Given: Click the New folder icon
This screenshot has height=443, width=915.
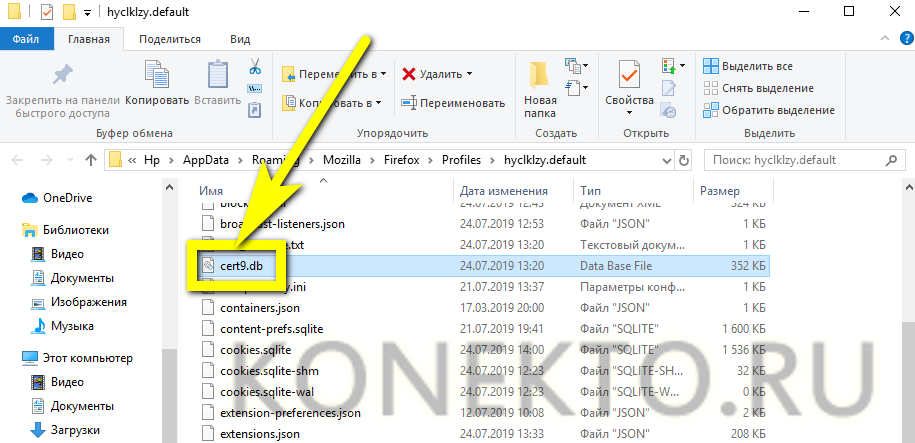Looking at the screenshot, I should coord(539,75).
